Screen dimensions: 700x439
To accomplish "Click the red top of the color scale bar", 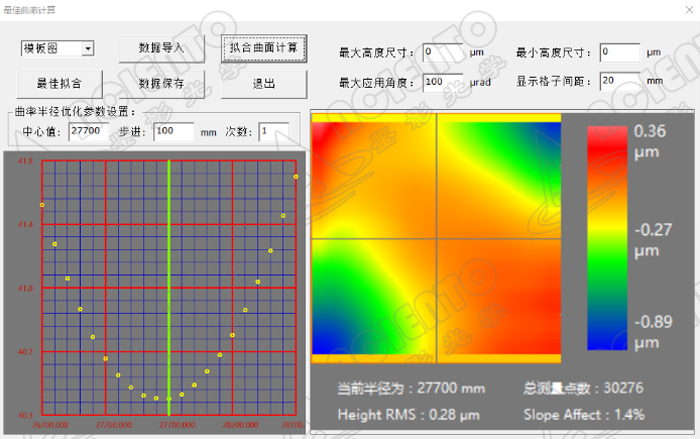I will (x=606, y=133).
